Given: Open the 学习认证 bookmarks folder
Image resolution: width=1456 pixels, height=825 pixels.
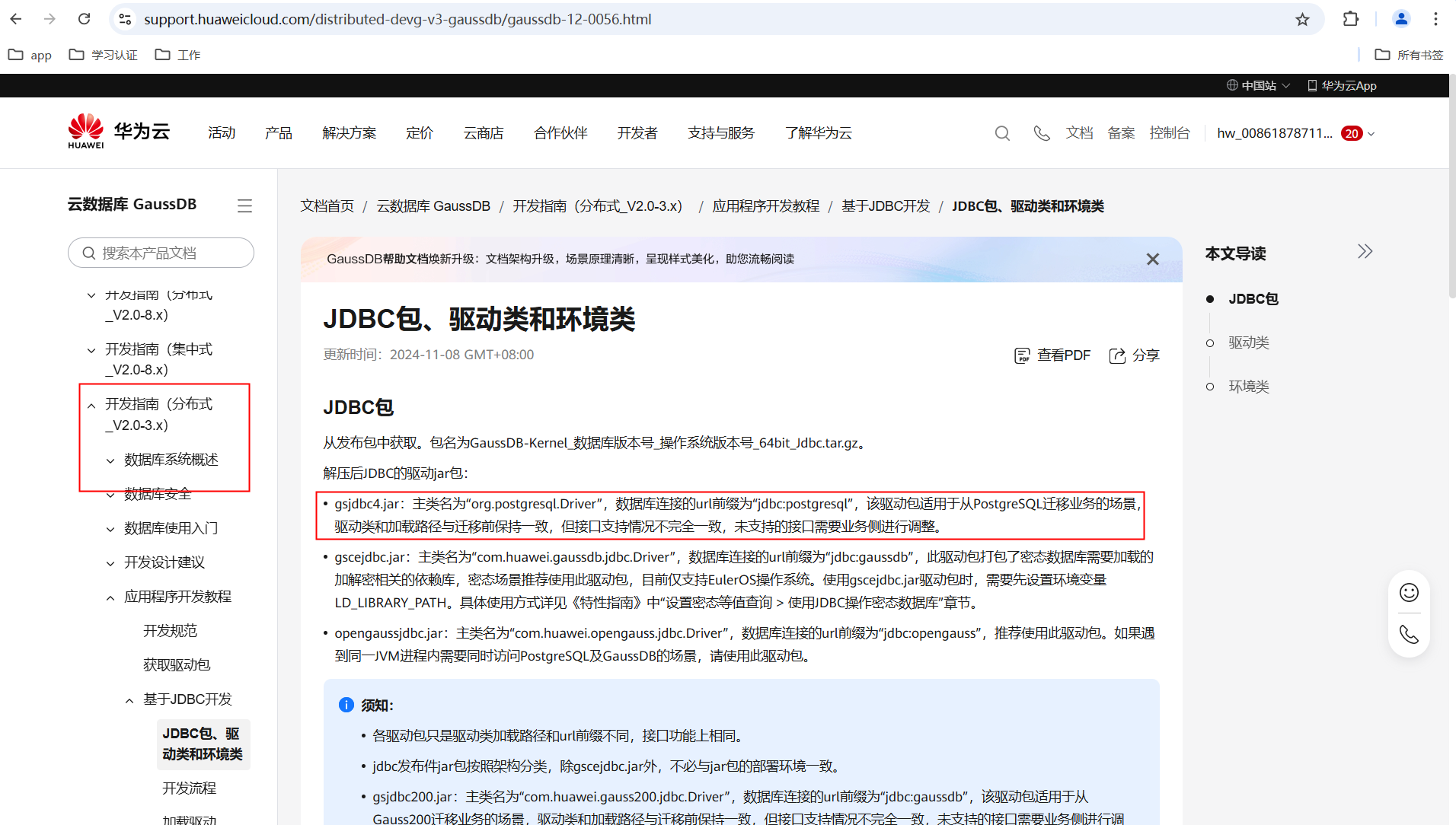Looking at the screenshot, I should (103, 55).
